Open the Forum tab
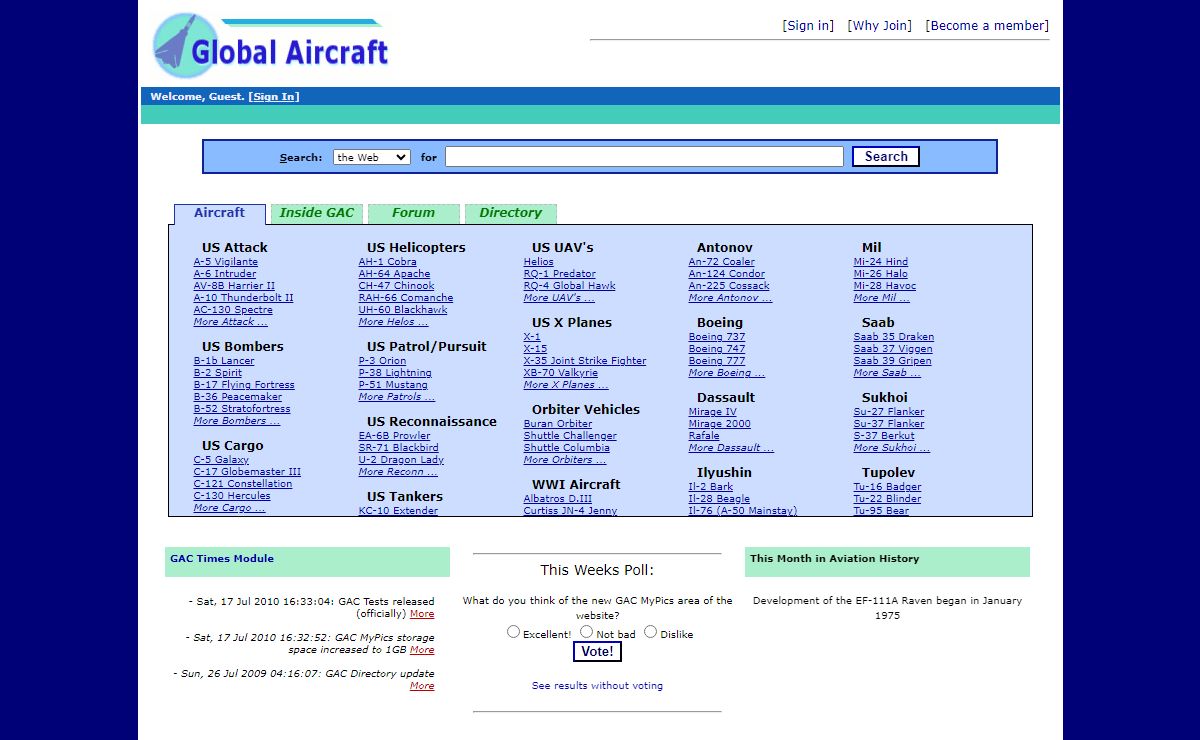Screen dimensions: 1200x740 click(x=413, y=213)
